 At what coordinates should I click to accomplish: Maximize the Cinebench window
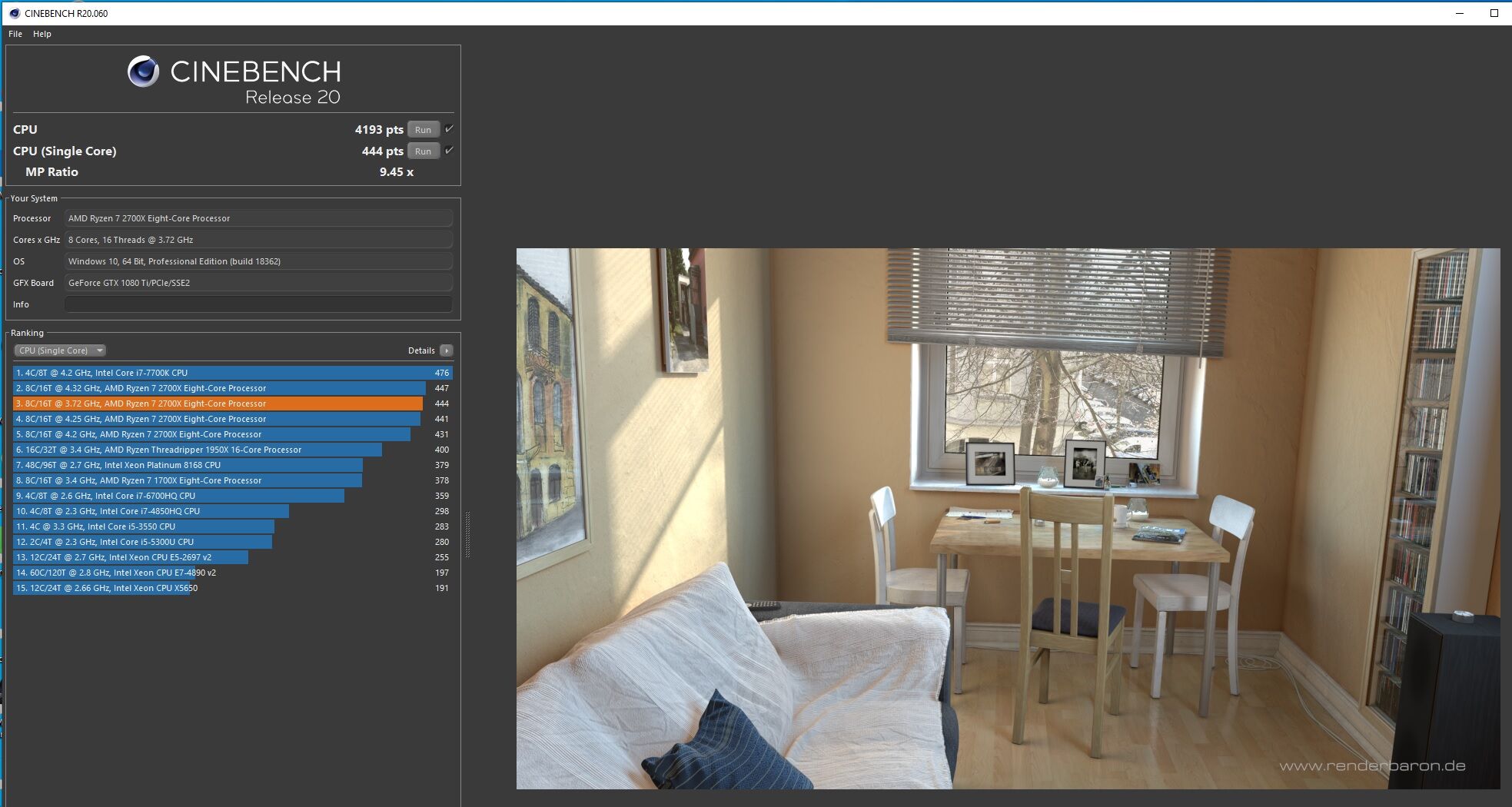1494,13
